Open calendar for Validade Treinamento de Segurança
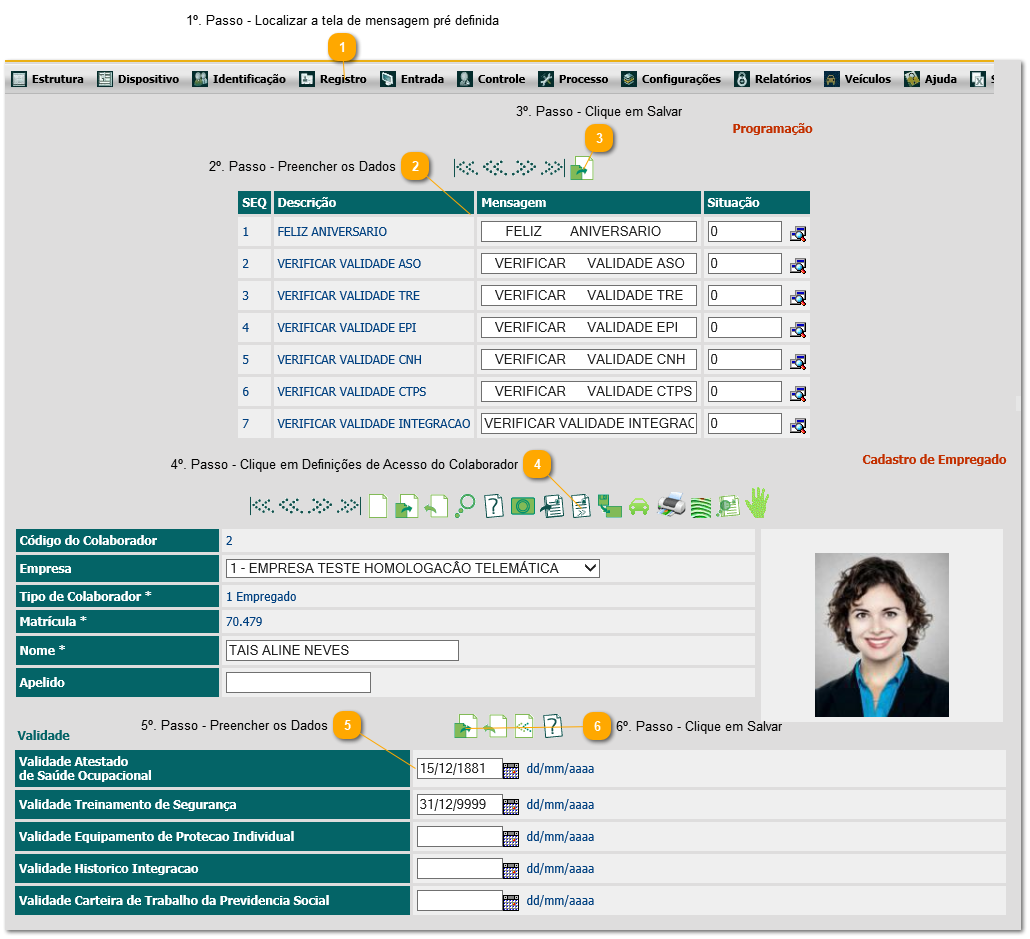1030x939 pixels. point(510,806)
